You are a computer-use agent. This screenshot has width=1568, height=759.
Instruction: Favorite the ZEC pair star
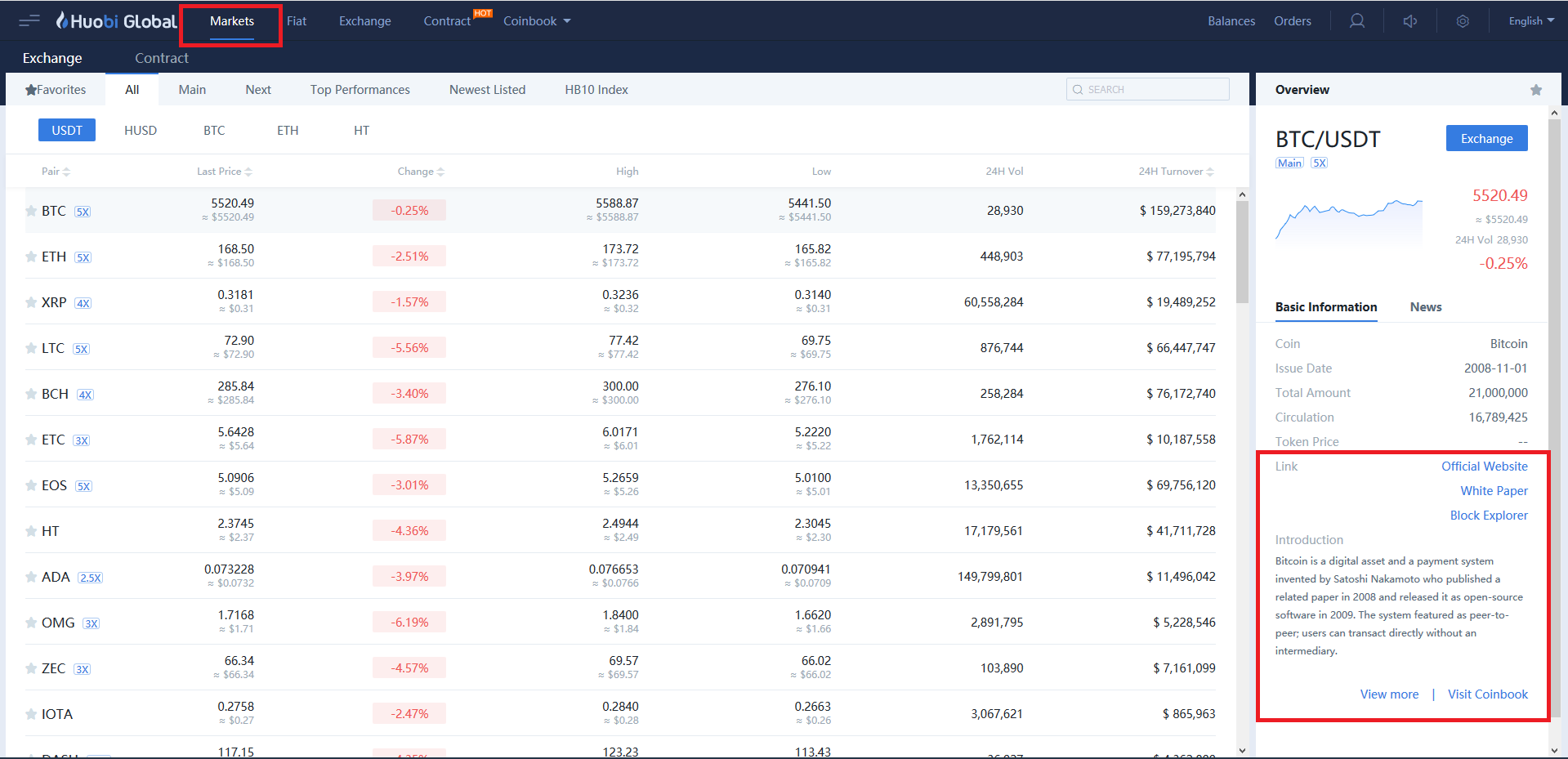(31, 668)
